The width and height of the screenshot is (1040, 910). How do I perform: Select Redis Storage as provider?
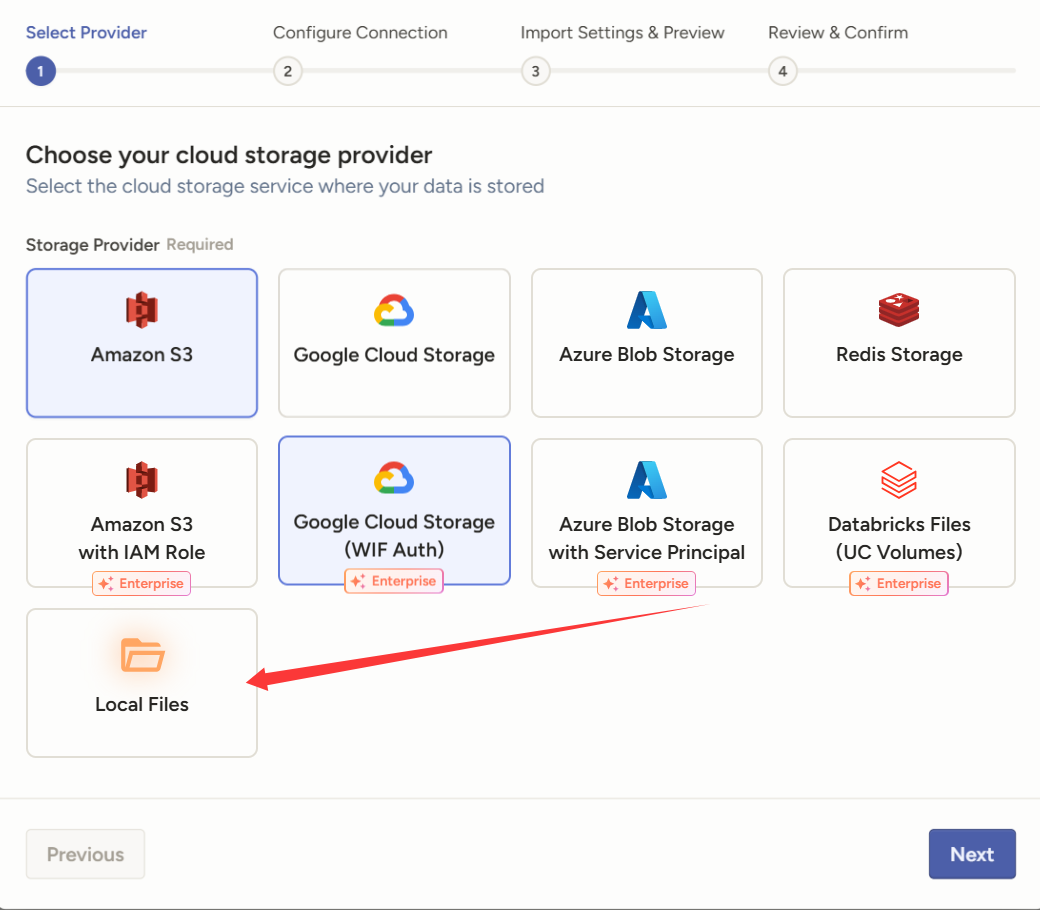(899, 343)
